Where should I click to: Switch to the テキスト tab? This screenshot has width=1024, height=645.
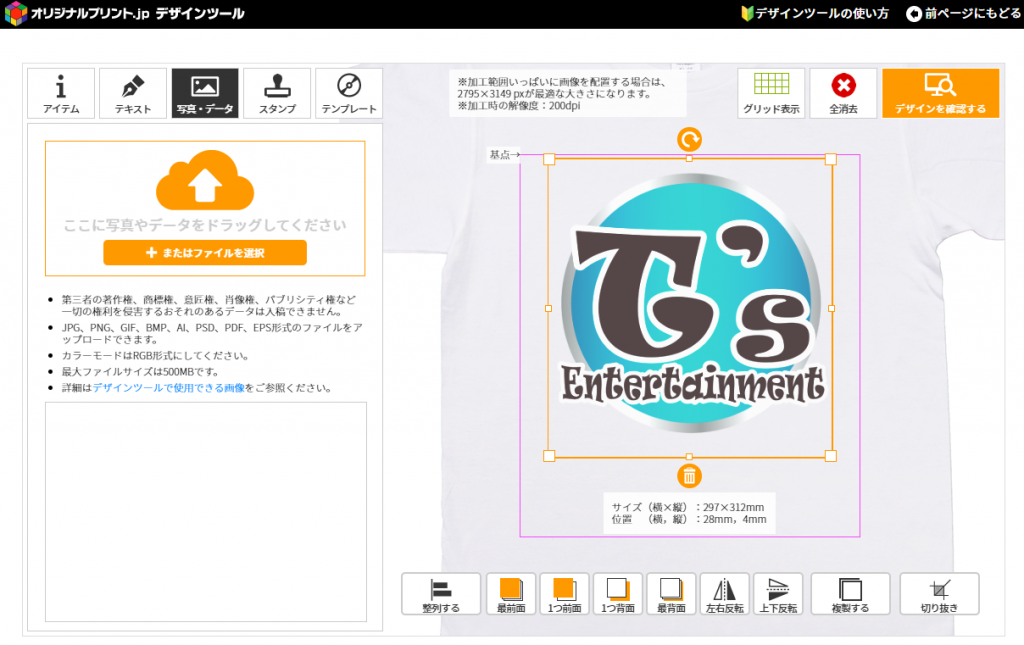coord(133,93)
